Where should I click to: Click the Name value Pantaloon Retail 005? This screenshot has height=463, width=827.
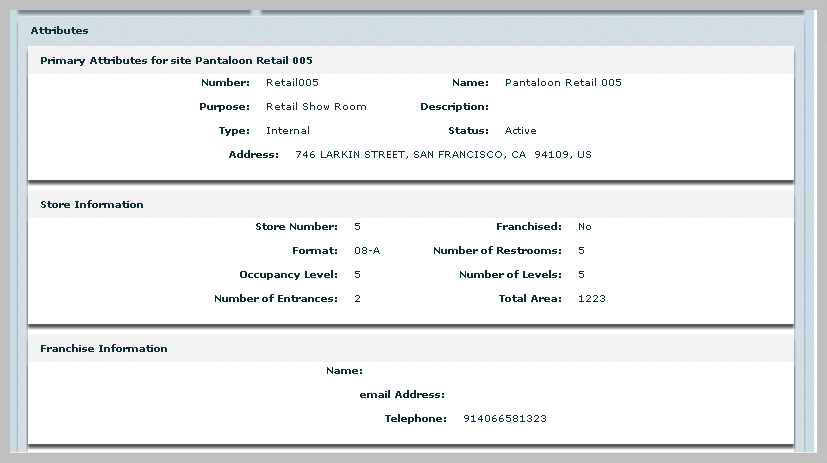[x=563, y=83]
